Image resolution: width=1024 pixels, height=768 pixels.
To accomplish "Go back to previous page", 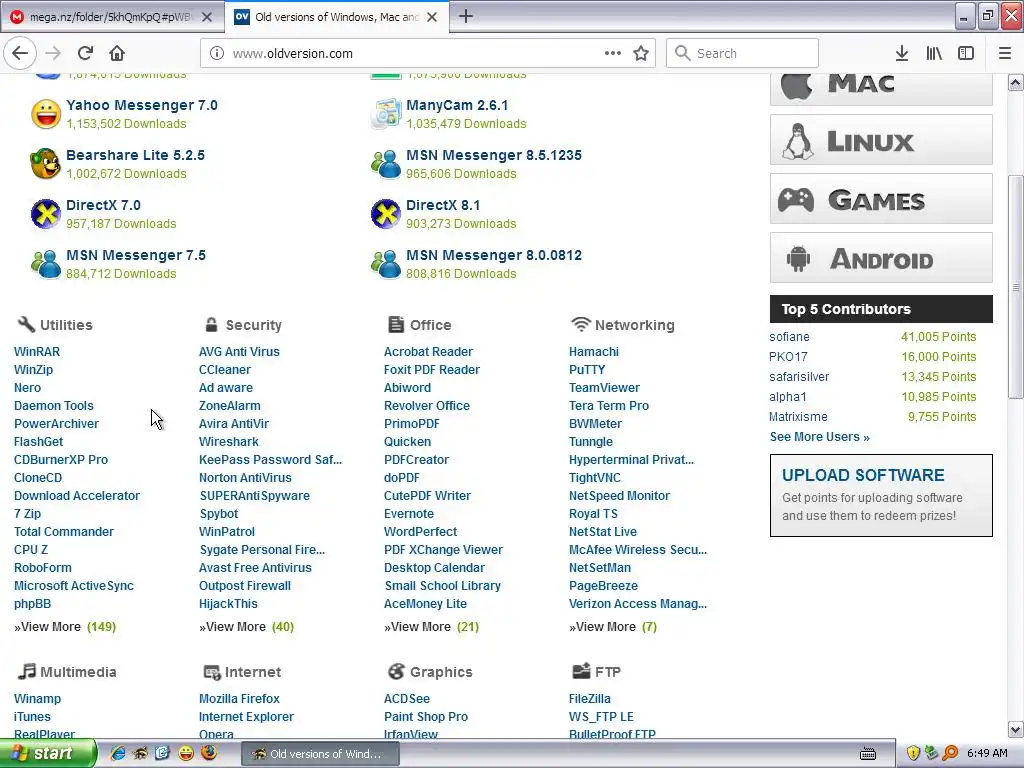I will (20, 53).
